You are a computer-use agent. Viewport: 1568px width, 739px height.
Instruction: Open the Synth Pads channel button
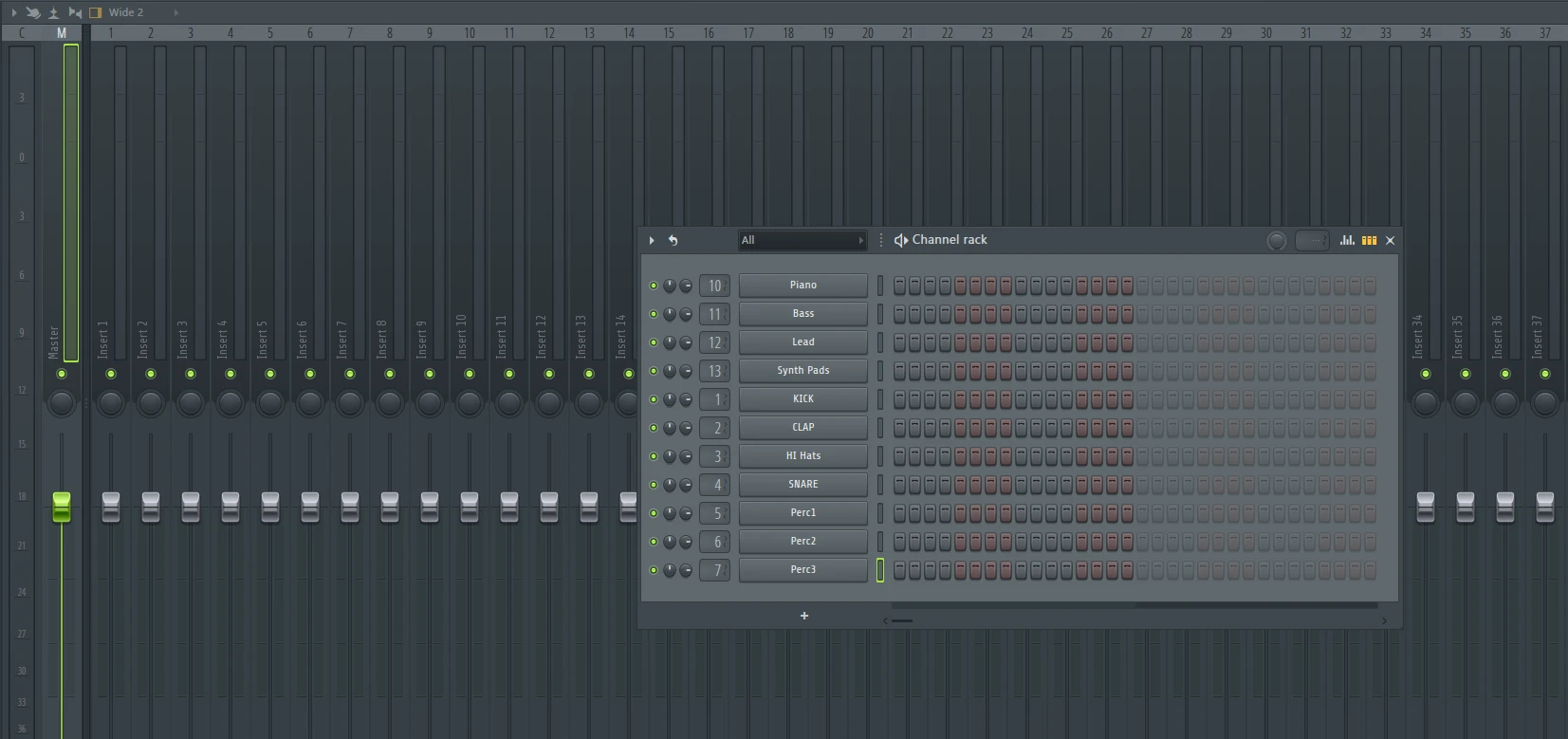pyautogui.click(x=802, y=371)
